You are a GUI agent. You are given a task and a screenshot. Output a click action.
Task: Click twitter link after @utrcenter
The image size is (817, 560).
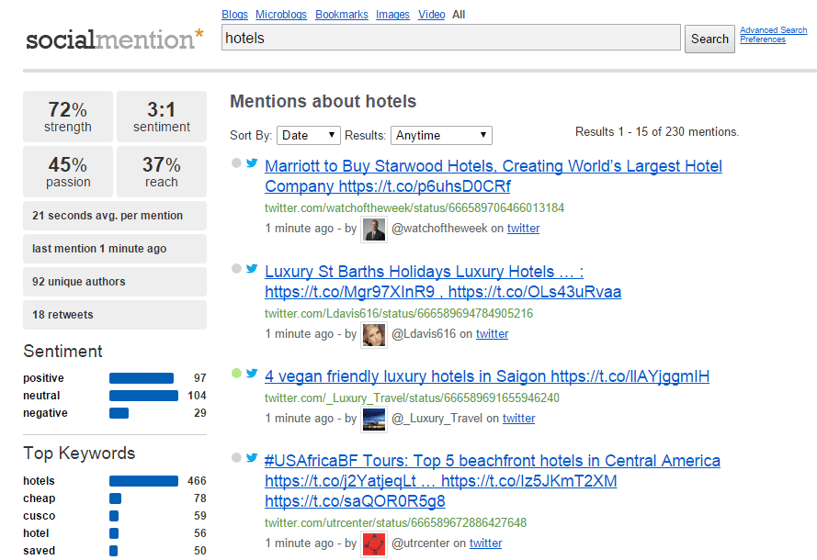[x=486, y=543]
